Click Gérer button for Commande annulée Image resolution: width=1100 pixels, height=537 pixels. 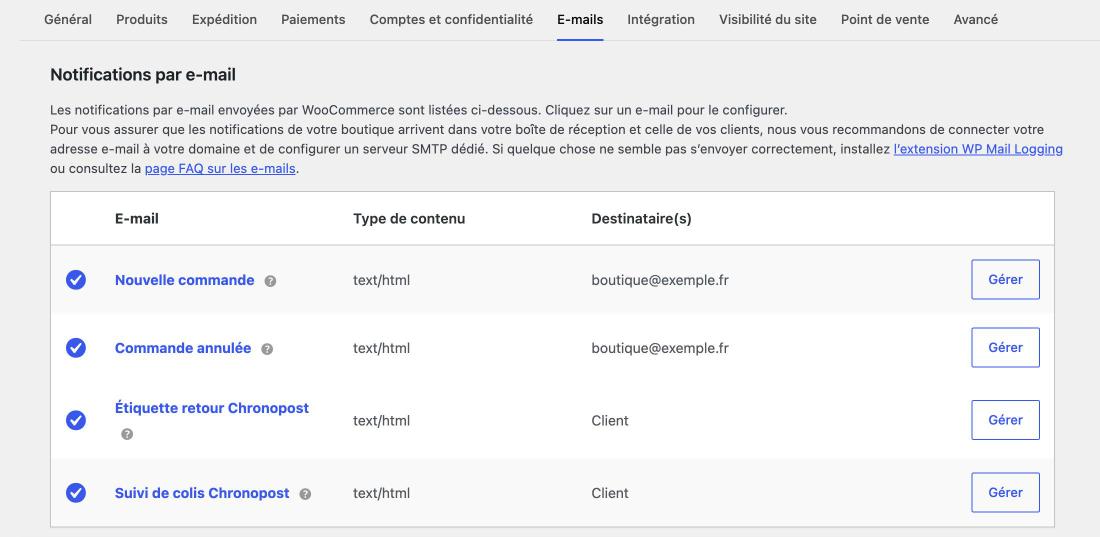pyautogui.click(x=1005, y=347)
